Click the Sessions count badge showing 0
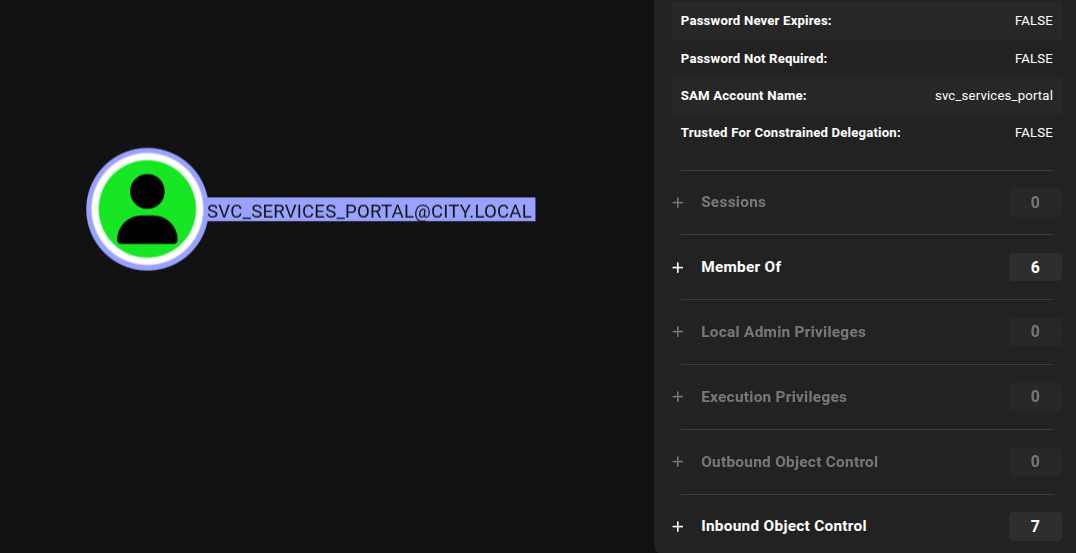The image size is (1076, 553). point(1035,202)
